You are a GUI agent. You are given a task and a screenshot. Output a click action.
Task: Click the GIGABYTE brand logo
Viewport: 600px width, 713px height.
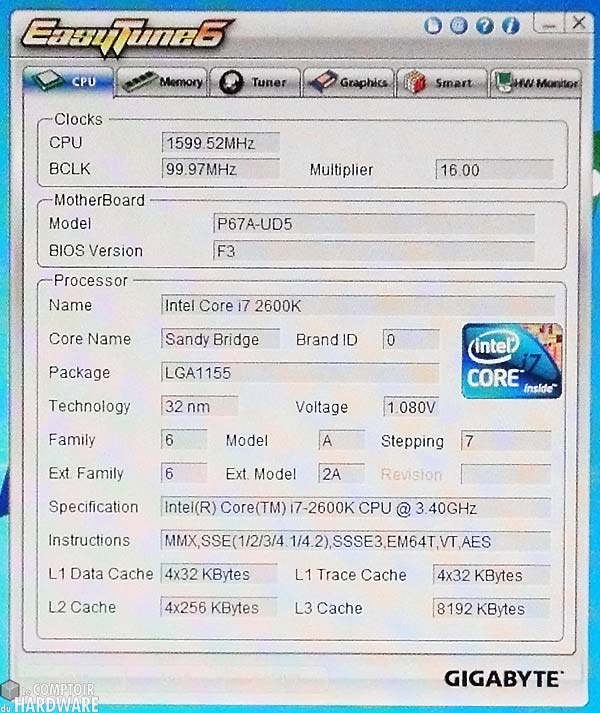click(501, 679)
